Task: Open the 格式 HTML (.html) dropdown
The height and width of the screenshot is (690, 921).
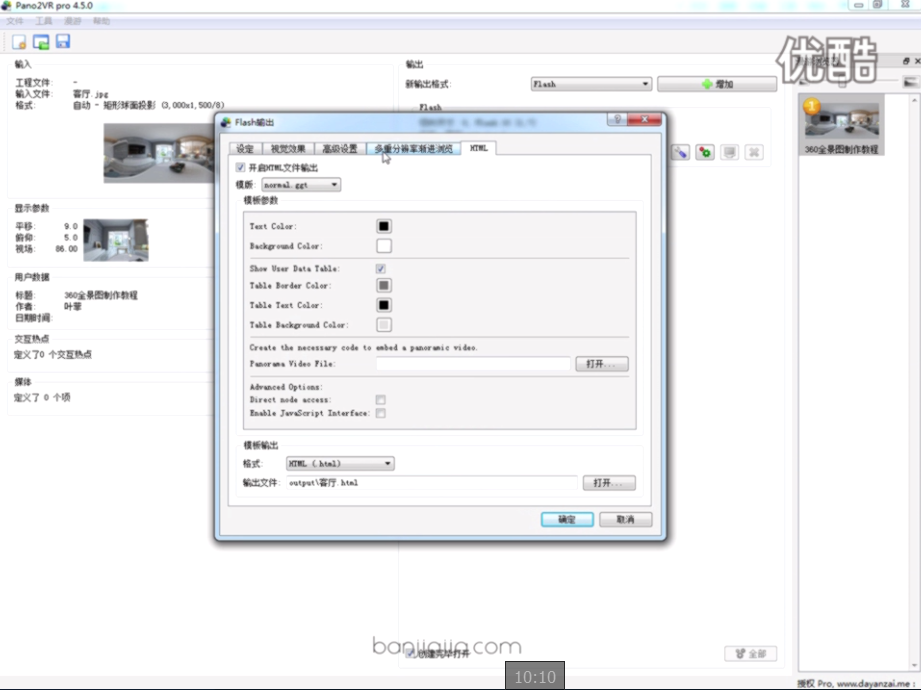Action: (340, 464)
